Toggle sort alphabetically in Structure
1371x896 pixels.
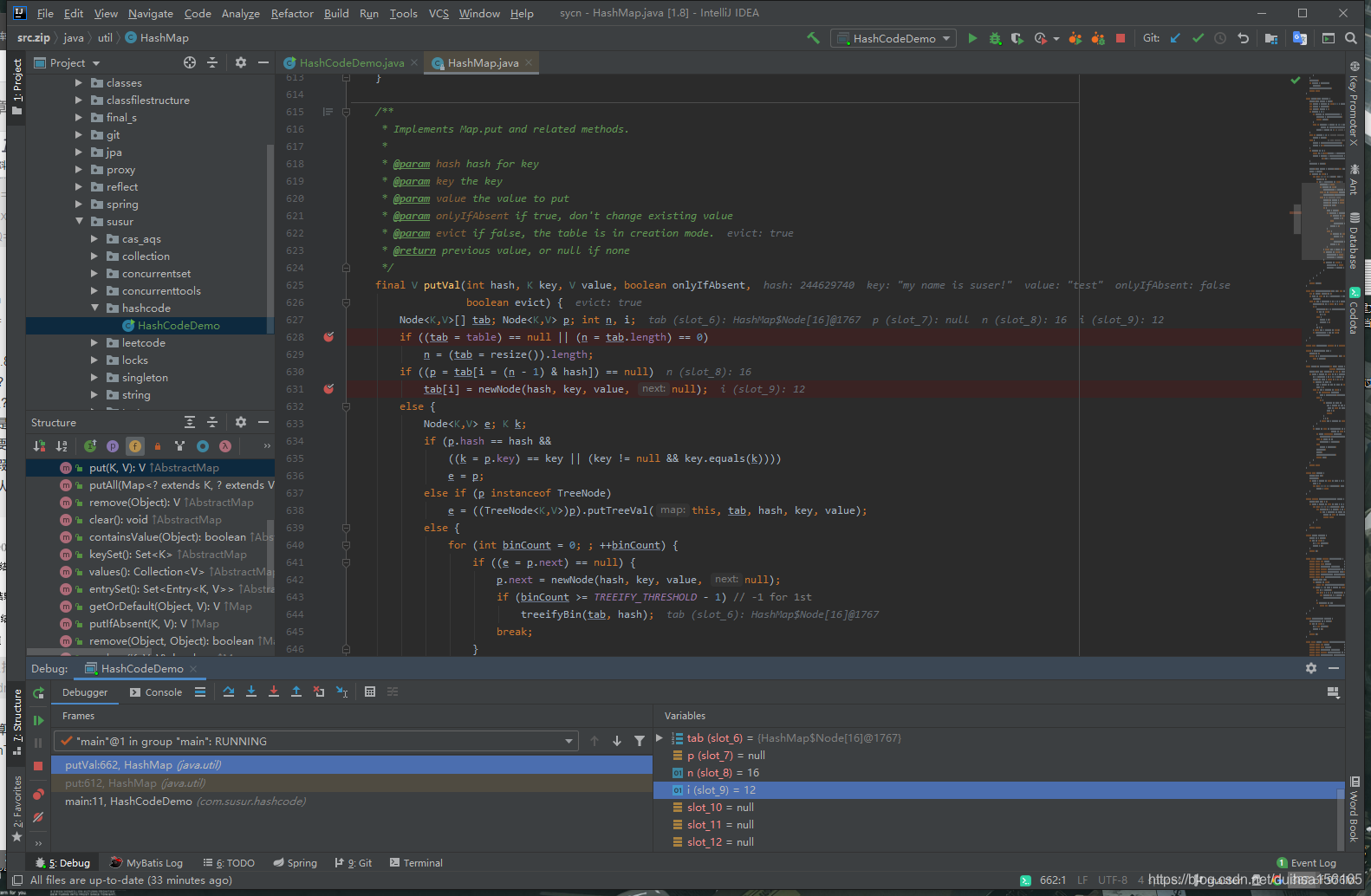click(x=62, y=446)
